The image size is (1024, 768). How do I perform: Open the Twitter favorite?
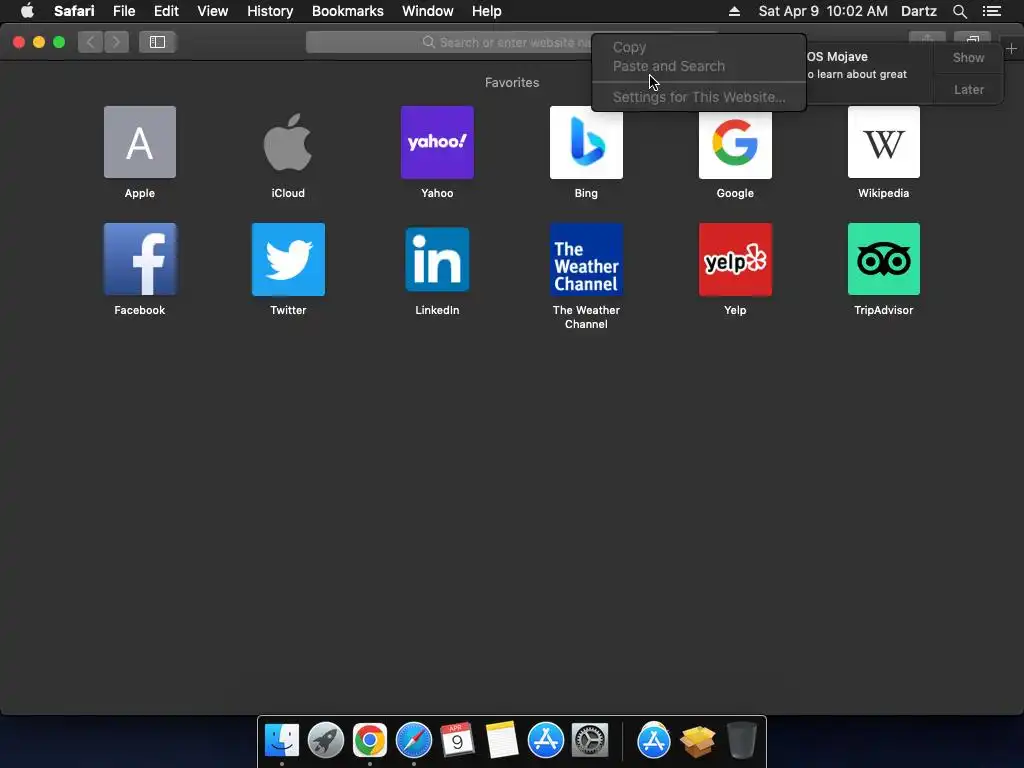pos(288,259)
